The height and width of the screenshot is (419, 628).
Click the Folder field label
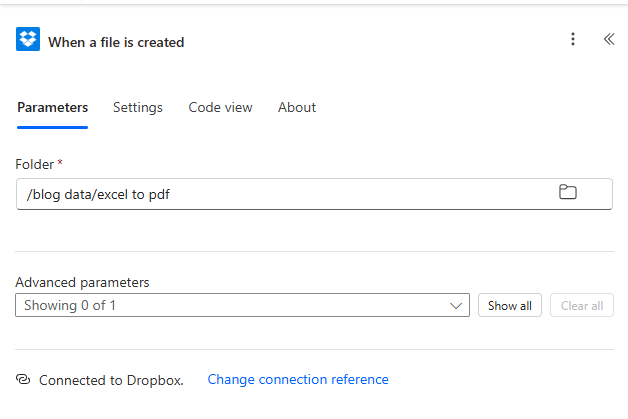coord(34,163)
